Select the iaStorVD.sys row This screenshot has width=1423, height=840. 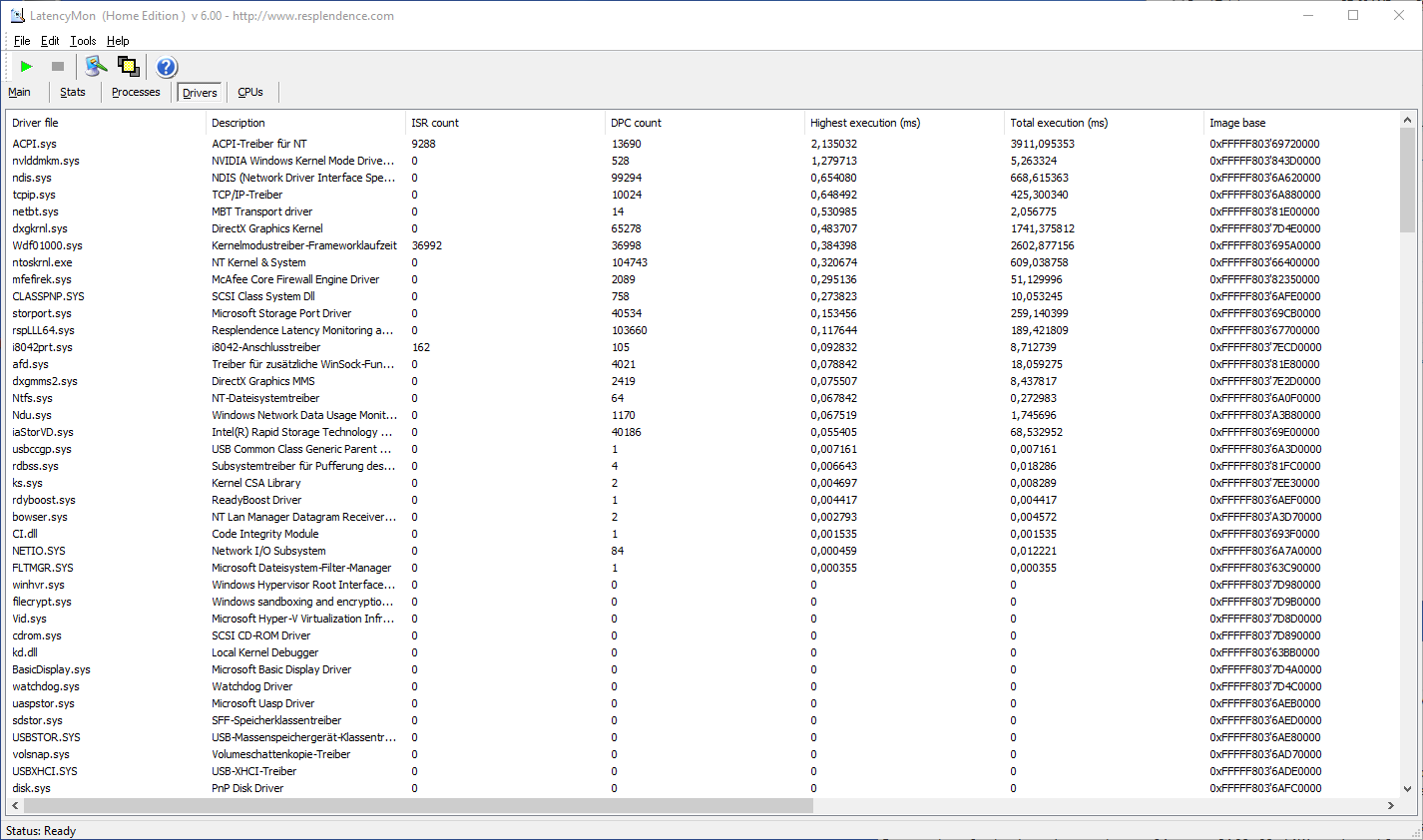tap(703, 432)
